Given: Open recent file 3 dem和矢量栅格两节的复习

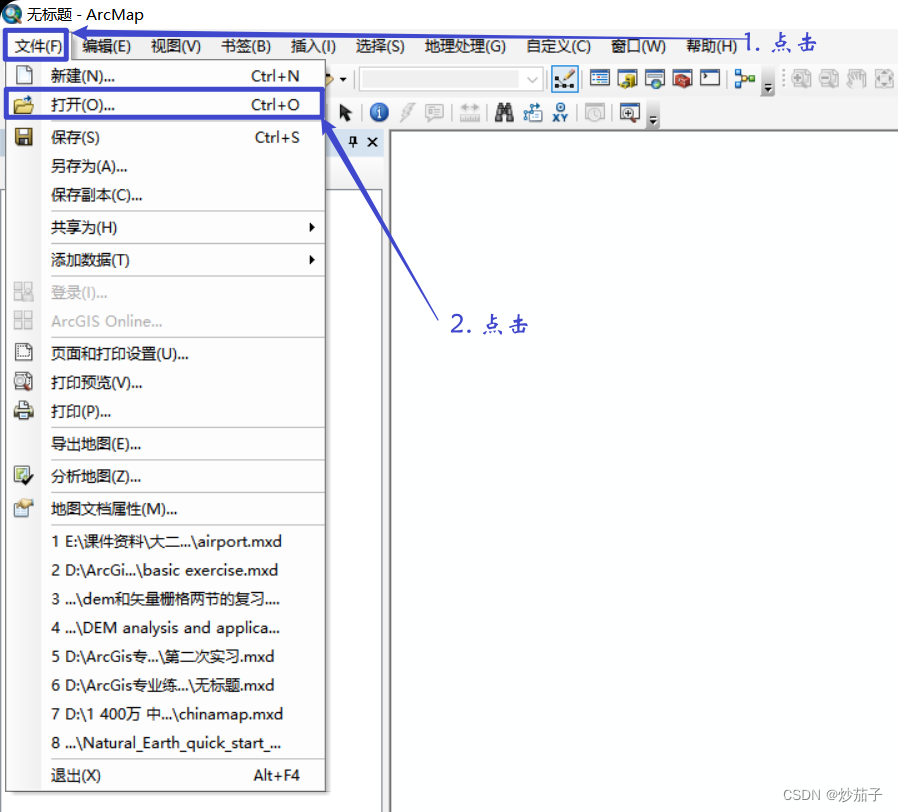Looking at the screenshot, I should [x=165, y=599].
